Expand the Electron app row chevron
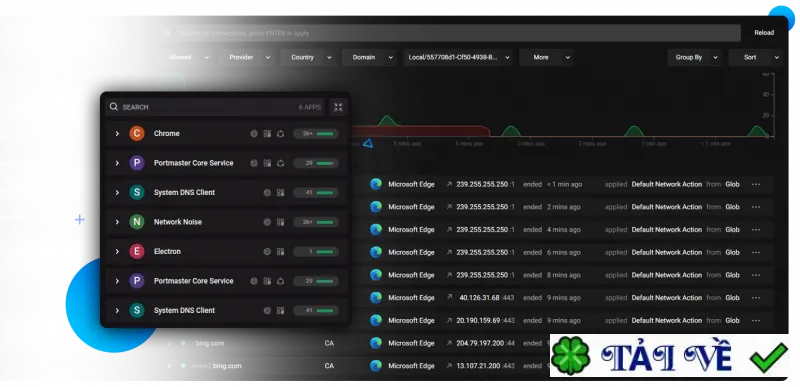Image resolution: width=800 pixels, height=387 pixels. [x=117, y=251]
